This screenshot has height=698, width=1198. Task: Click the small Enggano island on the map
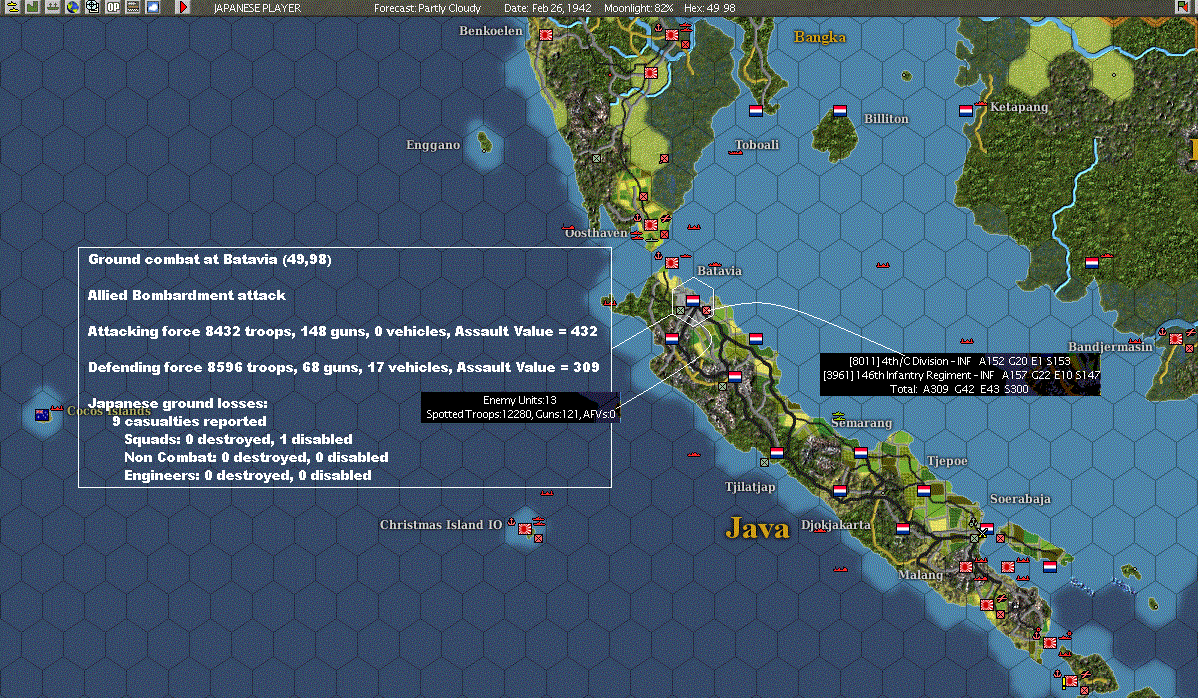click(x=484, y=142)
